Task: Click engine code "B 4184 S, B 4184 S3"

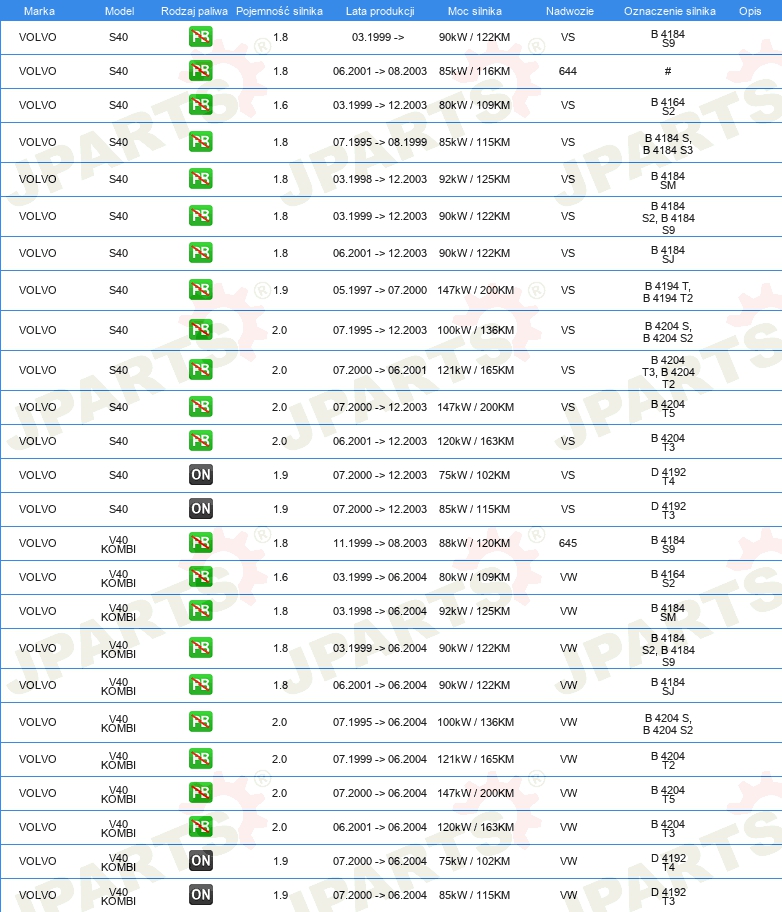Action: tap(668, 144)
